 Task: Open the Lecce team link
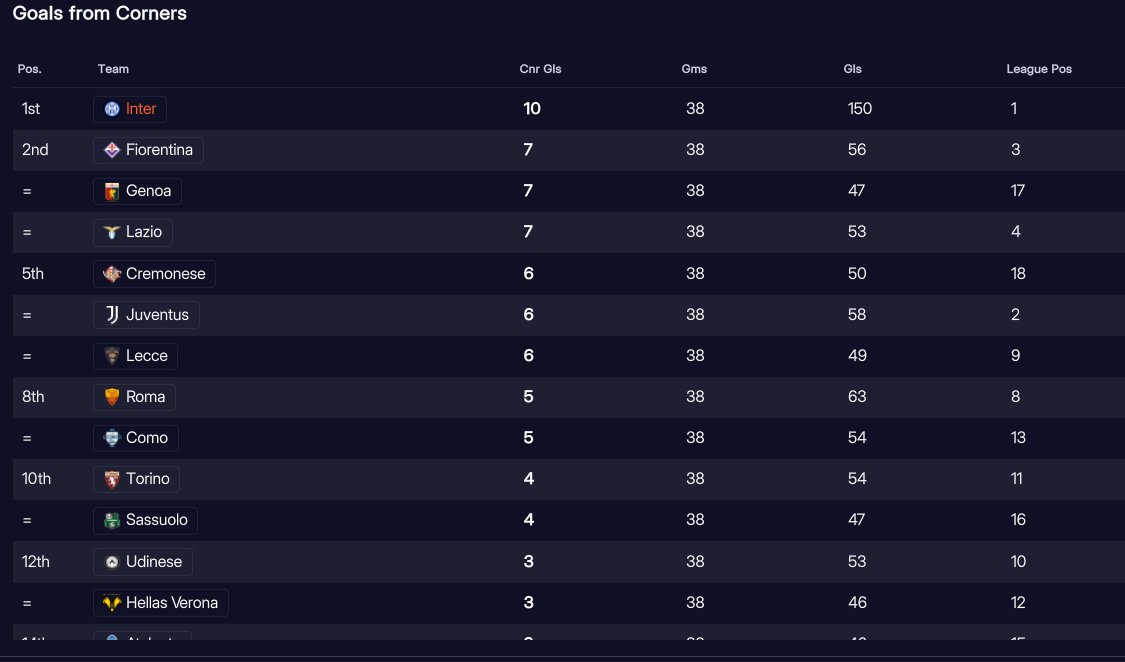coord(146,356)
